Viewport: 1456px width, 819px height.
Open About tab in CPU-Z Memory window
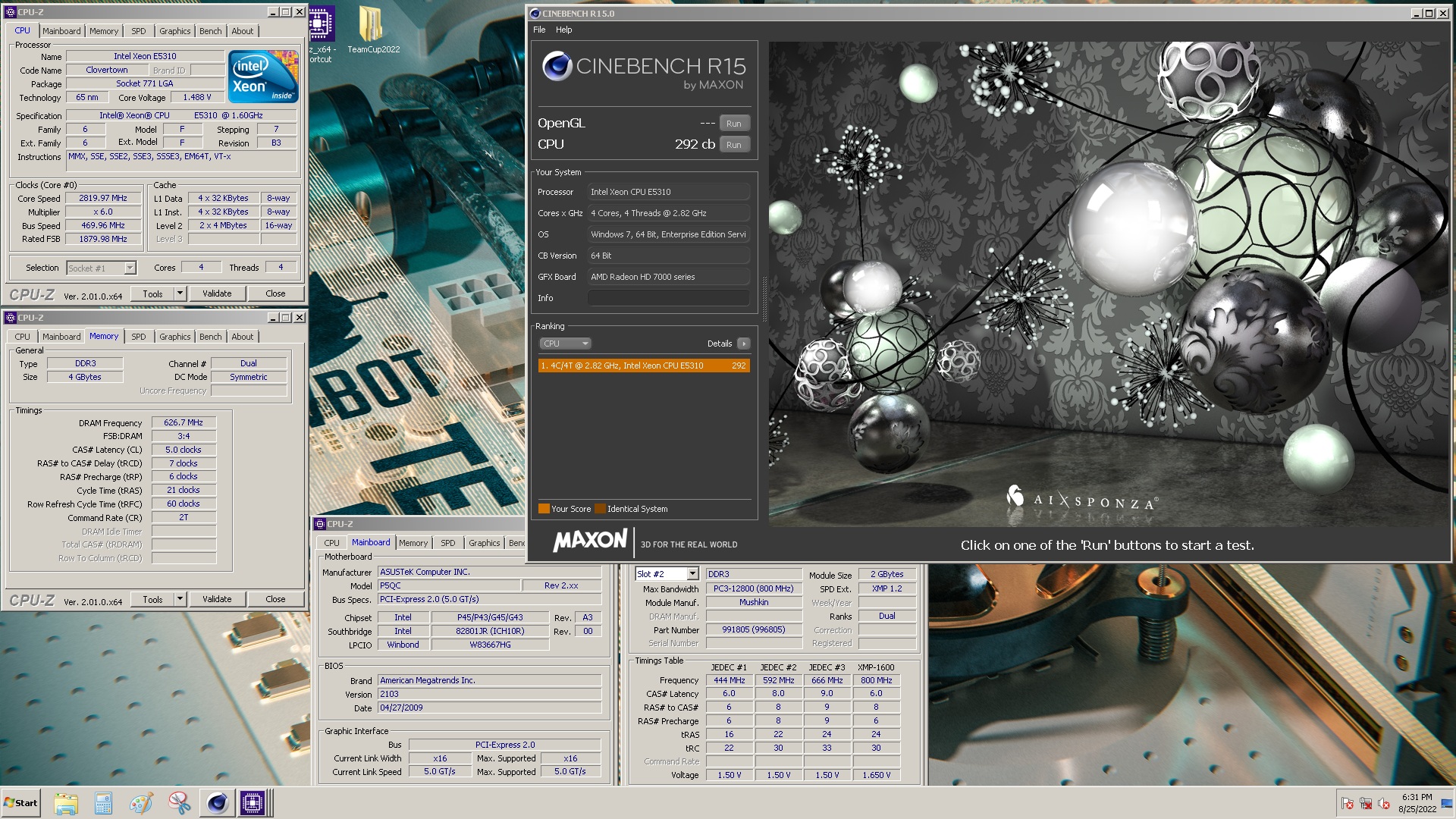pyautogui.click(x=242, y=337)
